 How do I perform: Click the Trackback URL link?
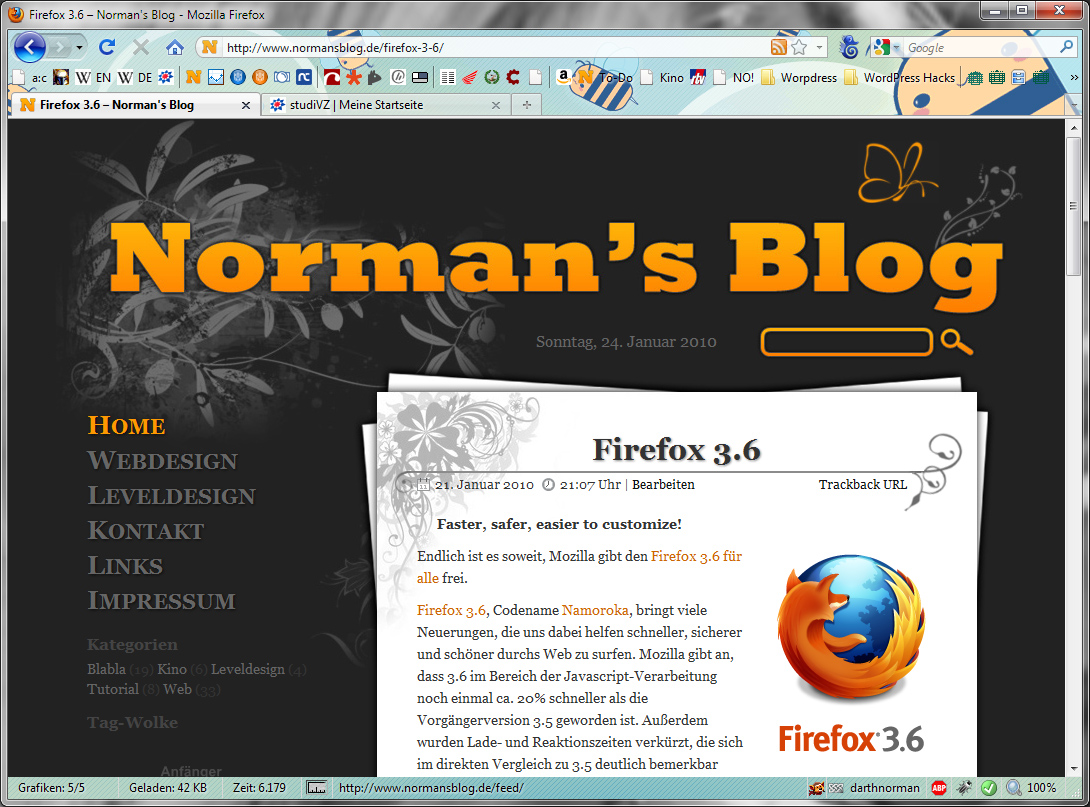(863, 484)
